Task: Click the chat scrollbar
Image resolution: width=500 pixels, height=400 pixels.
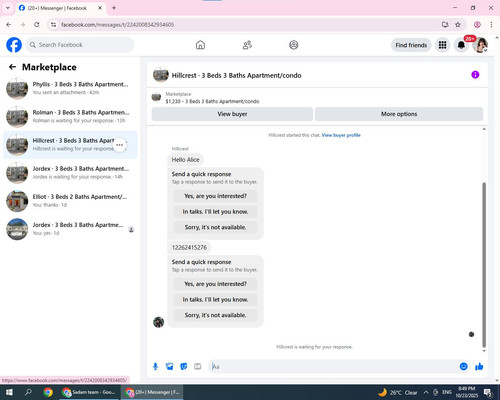Action: point(484,265)
